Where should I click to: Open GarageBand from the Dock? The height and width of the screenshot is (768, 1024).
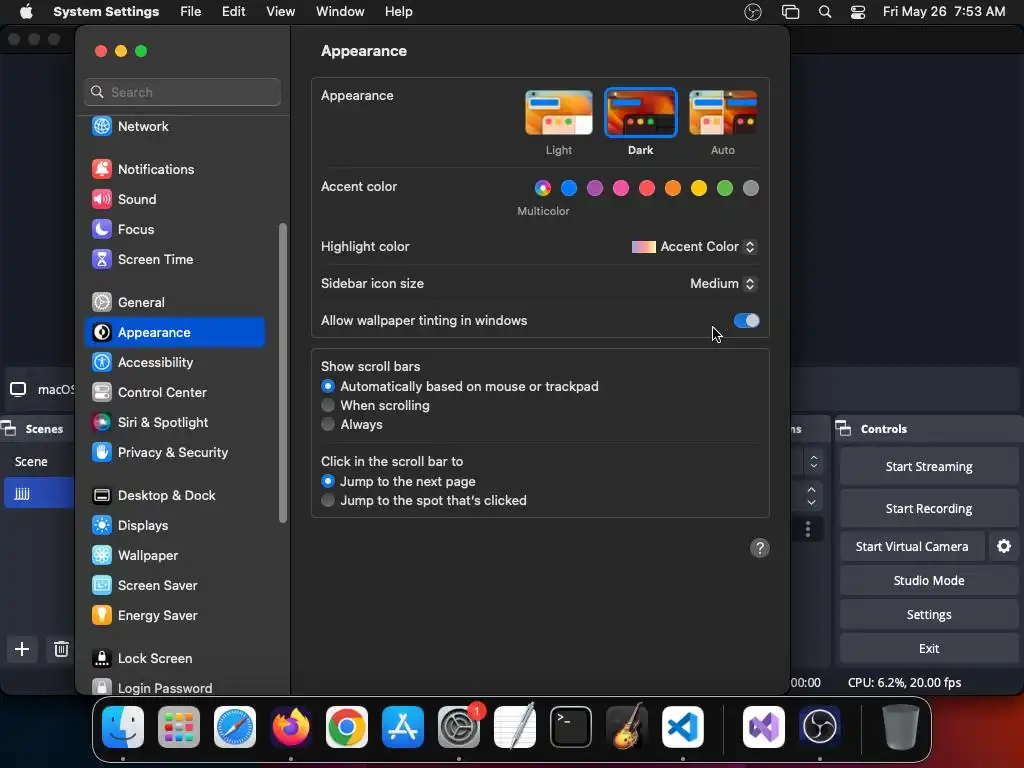tap(627, 727)
